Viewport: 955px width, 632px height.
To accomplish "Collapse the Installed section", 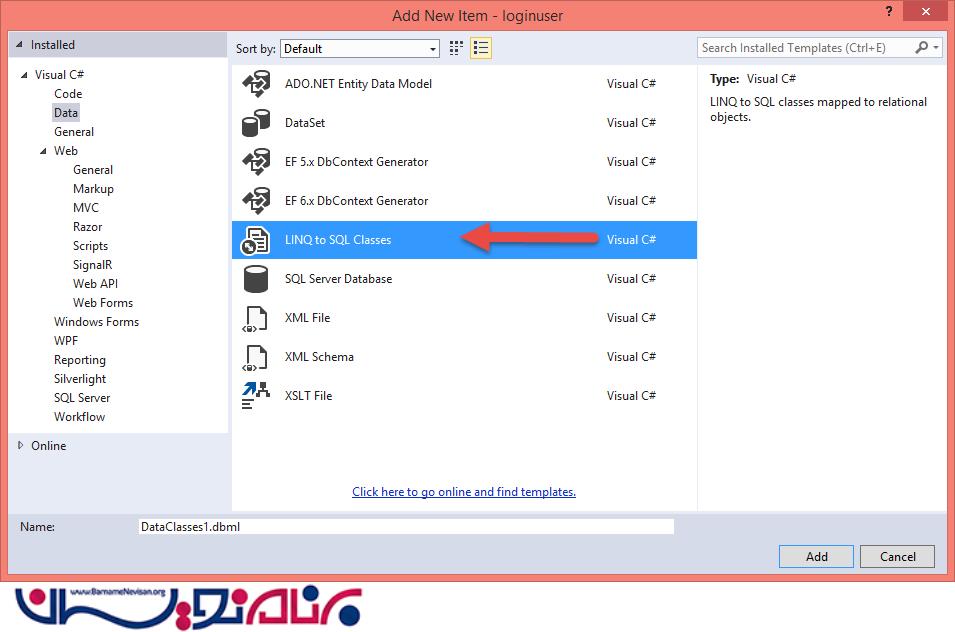I will [19, 44].
